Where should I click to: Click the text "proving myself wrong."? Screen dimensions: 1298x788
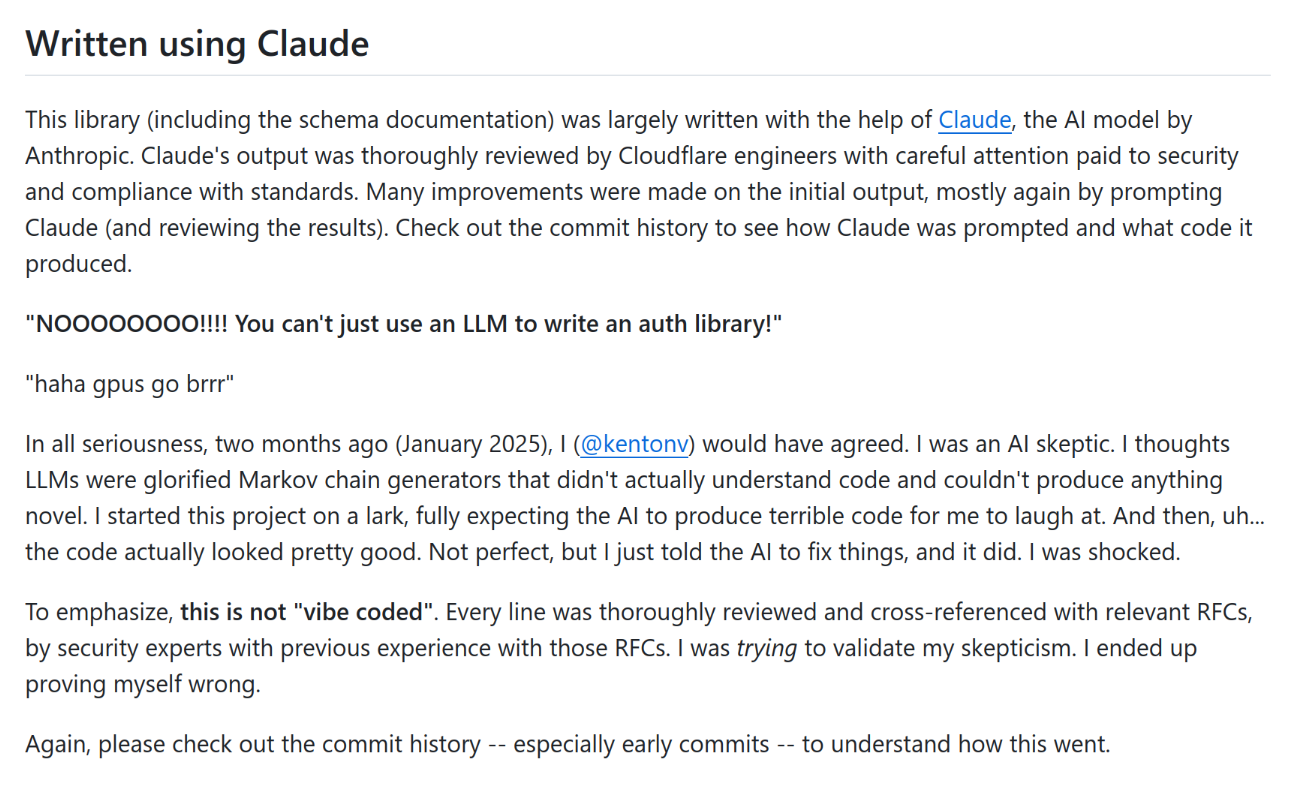pos(142,684)
